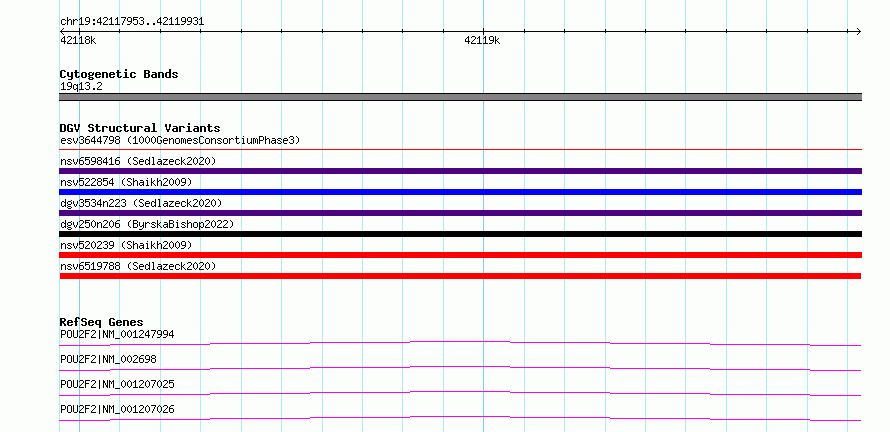Open the nsv522854 (Shaikh2009) variant label

tap(126, 182)
